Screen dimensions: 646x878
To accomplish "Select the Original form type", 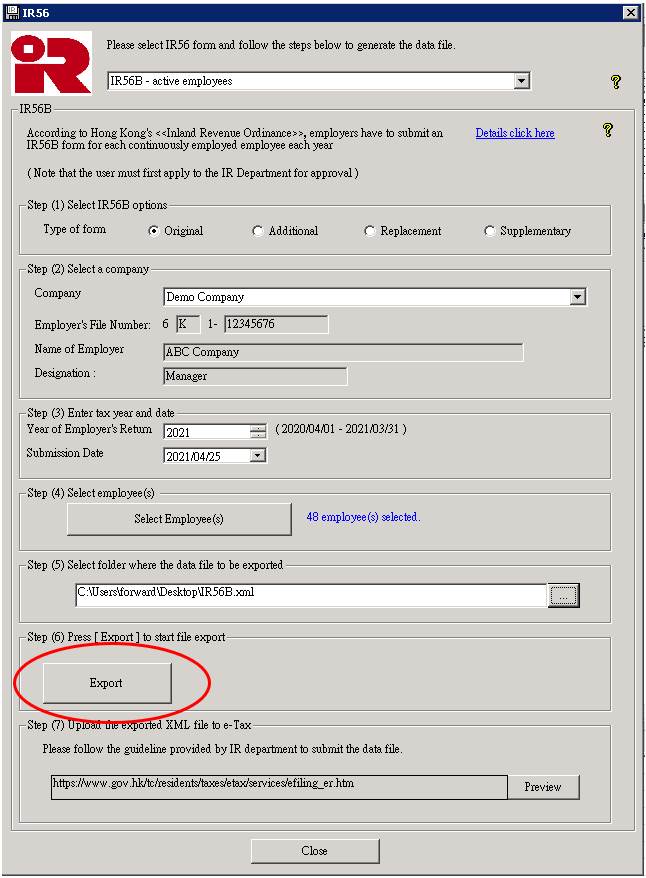I will (154, 231).
